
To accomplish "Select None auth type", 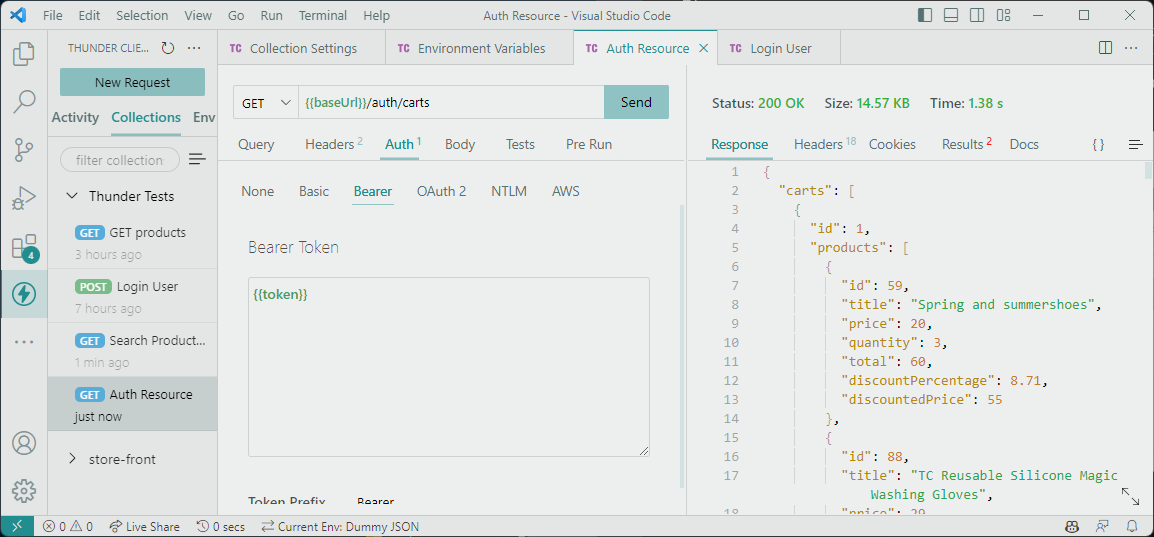I will pos(258,192).
